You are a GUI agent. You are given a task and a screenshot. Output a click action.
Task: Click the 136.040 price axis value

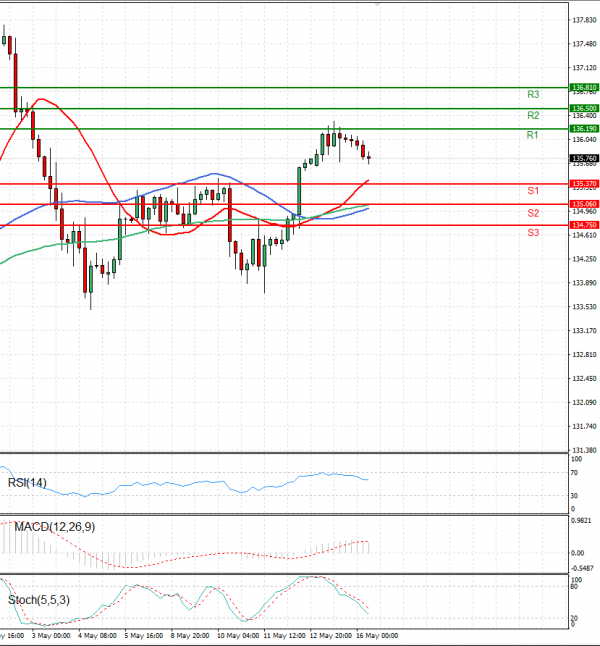pyautogui.click(x=584, y=140)
